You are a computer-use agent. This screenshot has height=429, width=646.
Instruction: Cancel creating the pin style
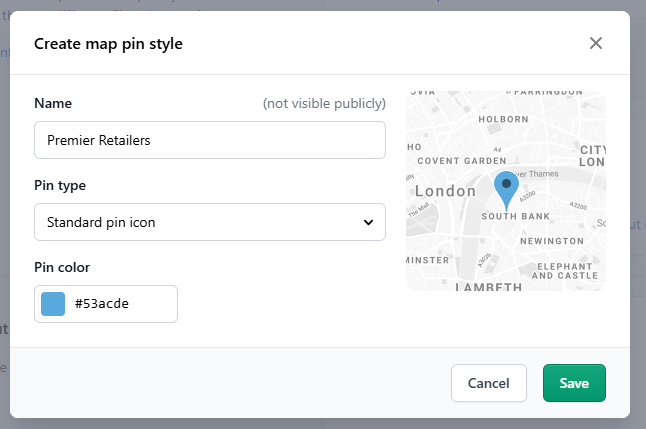(489, 383)
